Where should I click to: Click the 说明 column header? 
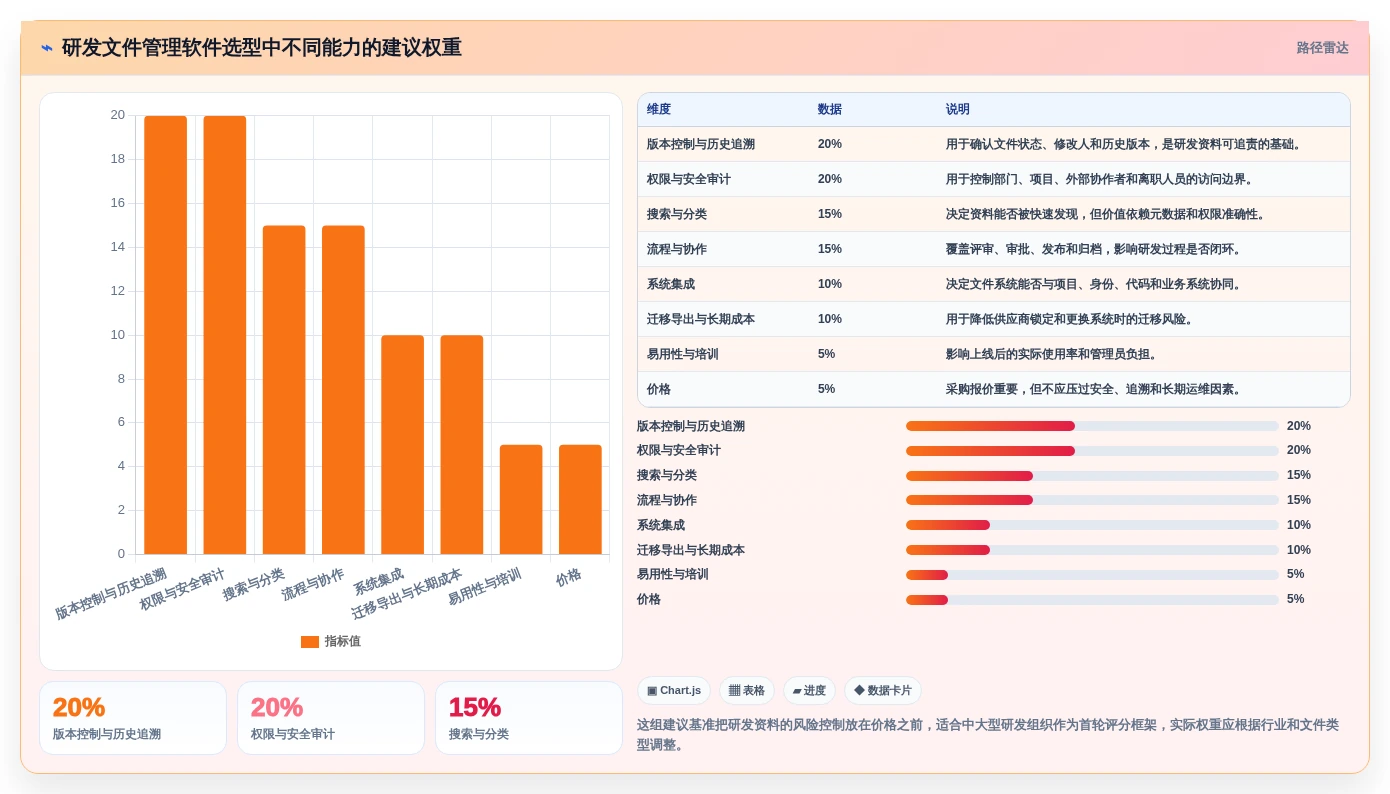pyautogui.click(x=958, y=109)
